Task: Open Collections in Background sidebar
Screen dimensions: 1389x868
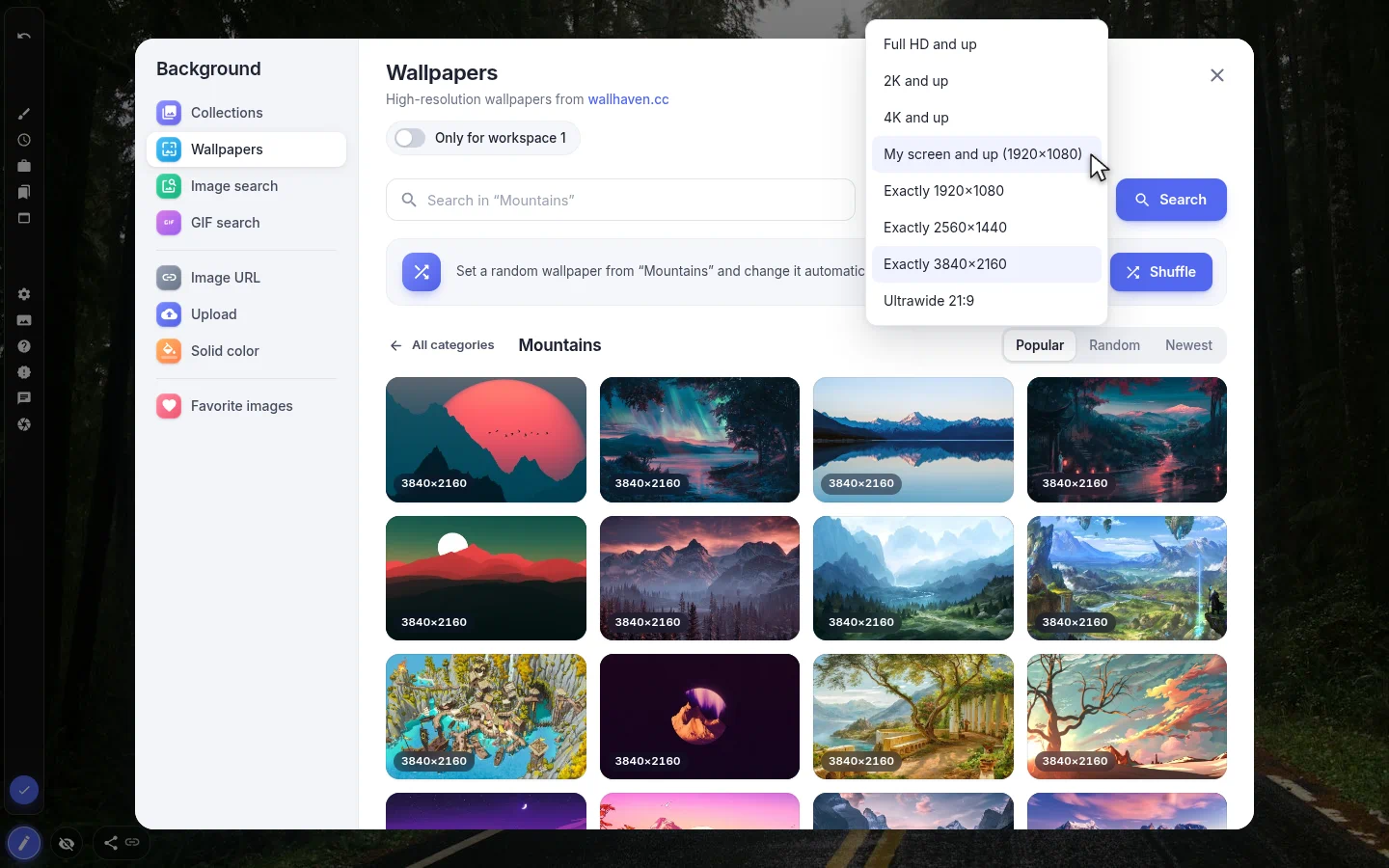Action: click(x=246, y=113)
